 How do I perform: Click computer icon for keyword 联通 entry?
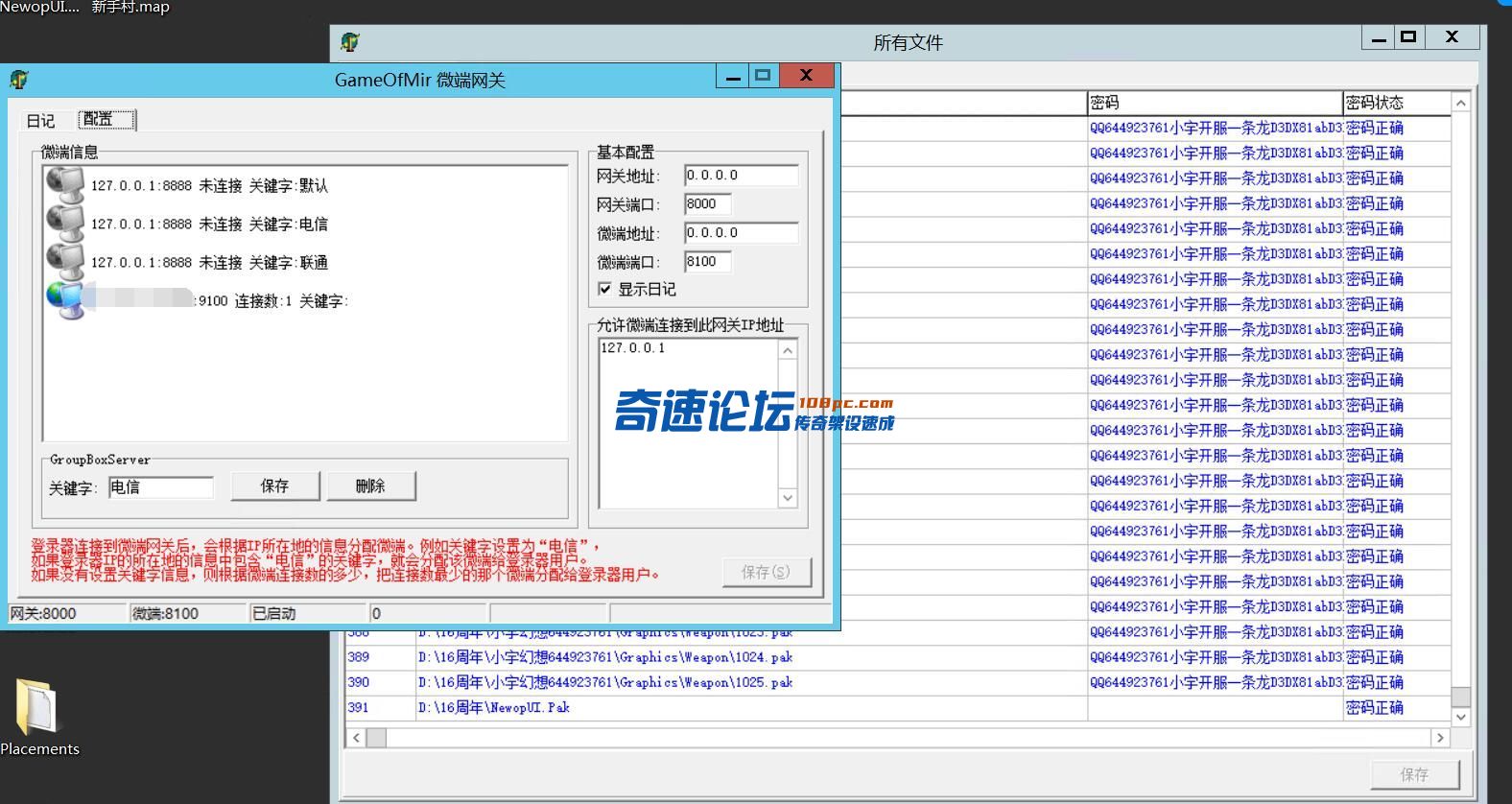(65, 262)
